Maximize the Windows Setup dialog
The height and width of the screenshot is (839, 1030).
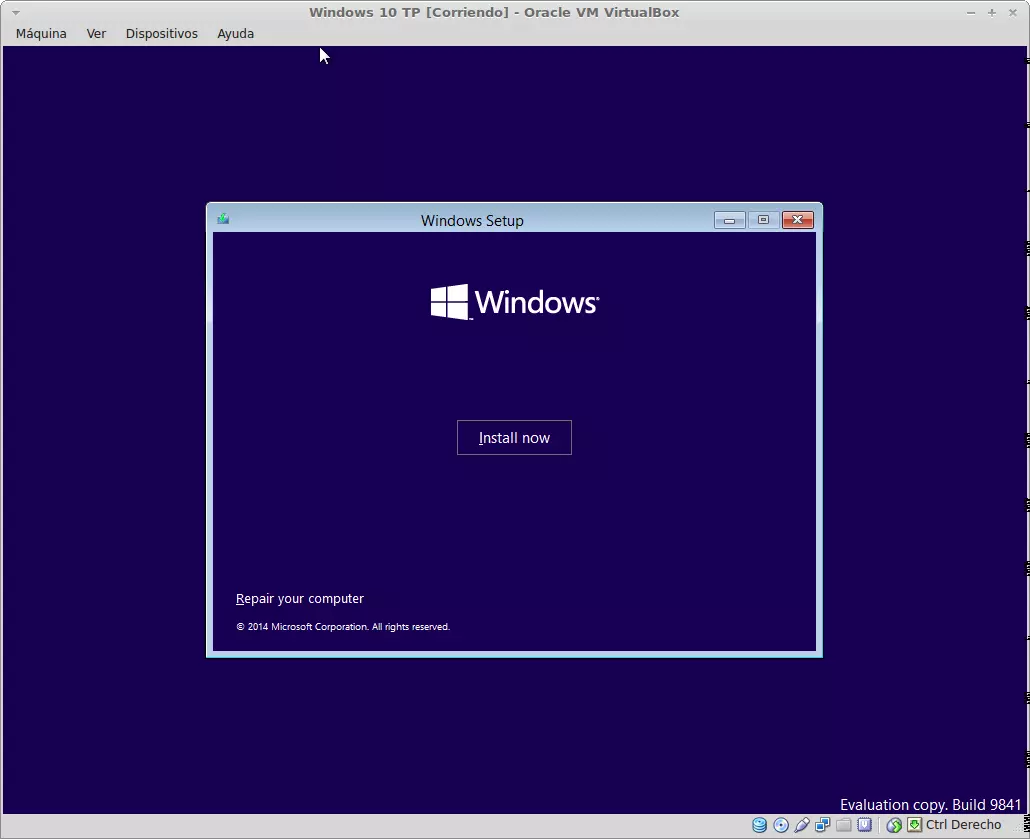(x=763, y=220)
